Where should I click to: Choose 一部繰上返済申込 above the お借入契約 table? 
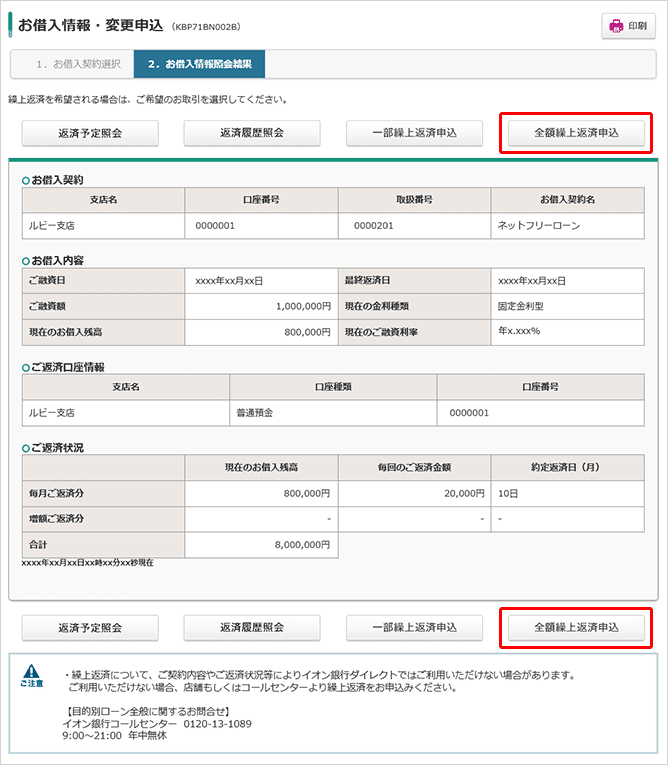click(414, 133)
